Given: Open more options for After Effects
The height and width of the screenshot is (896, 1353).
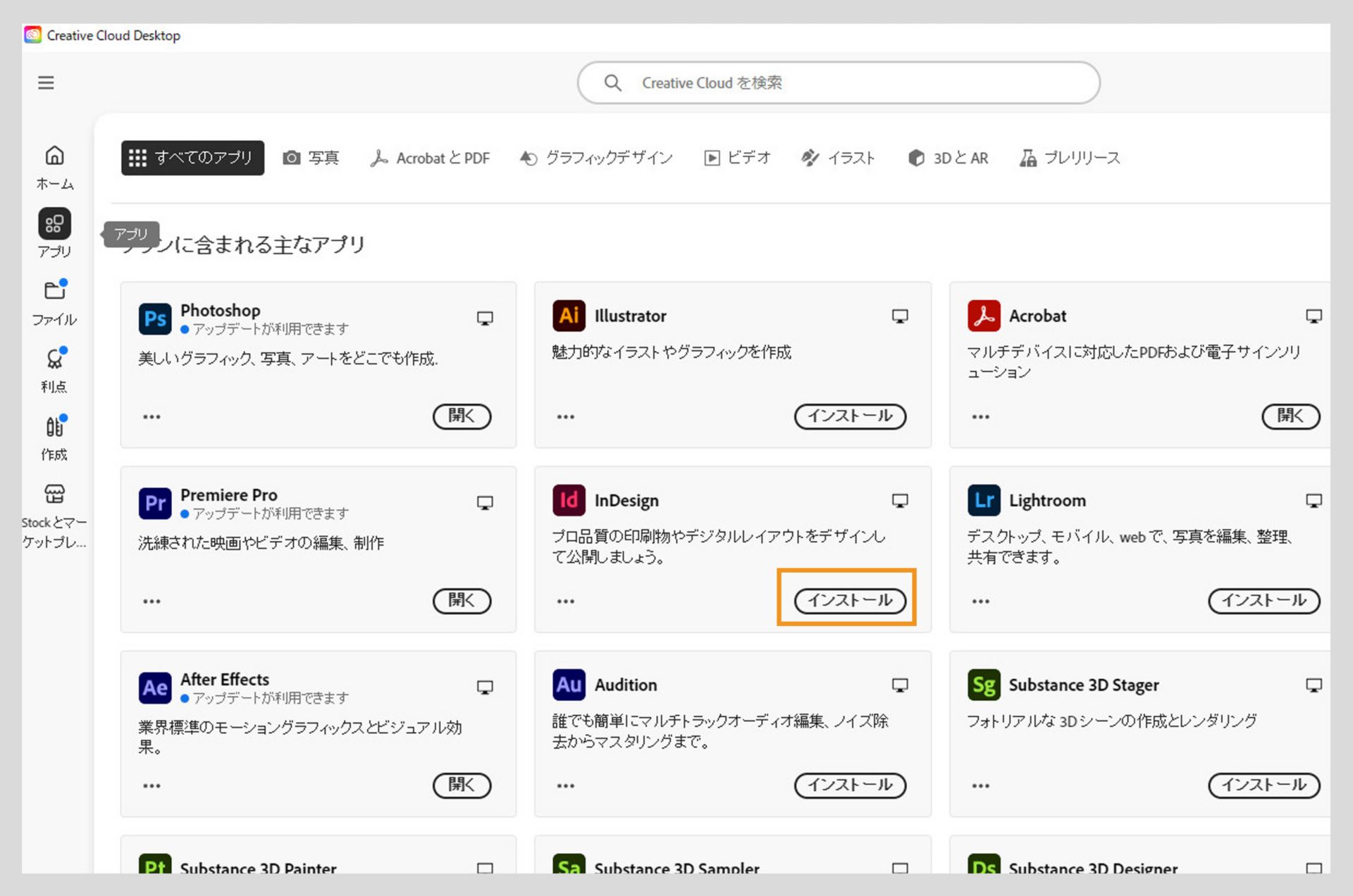Looking at the screenshot, I should [152, 786].
